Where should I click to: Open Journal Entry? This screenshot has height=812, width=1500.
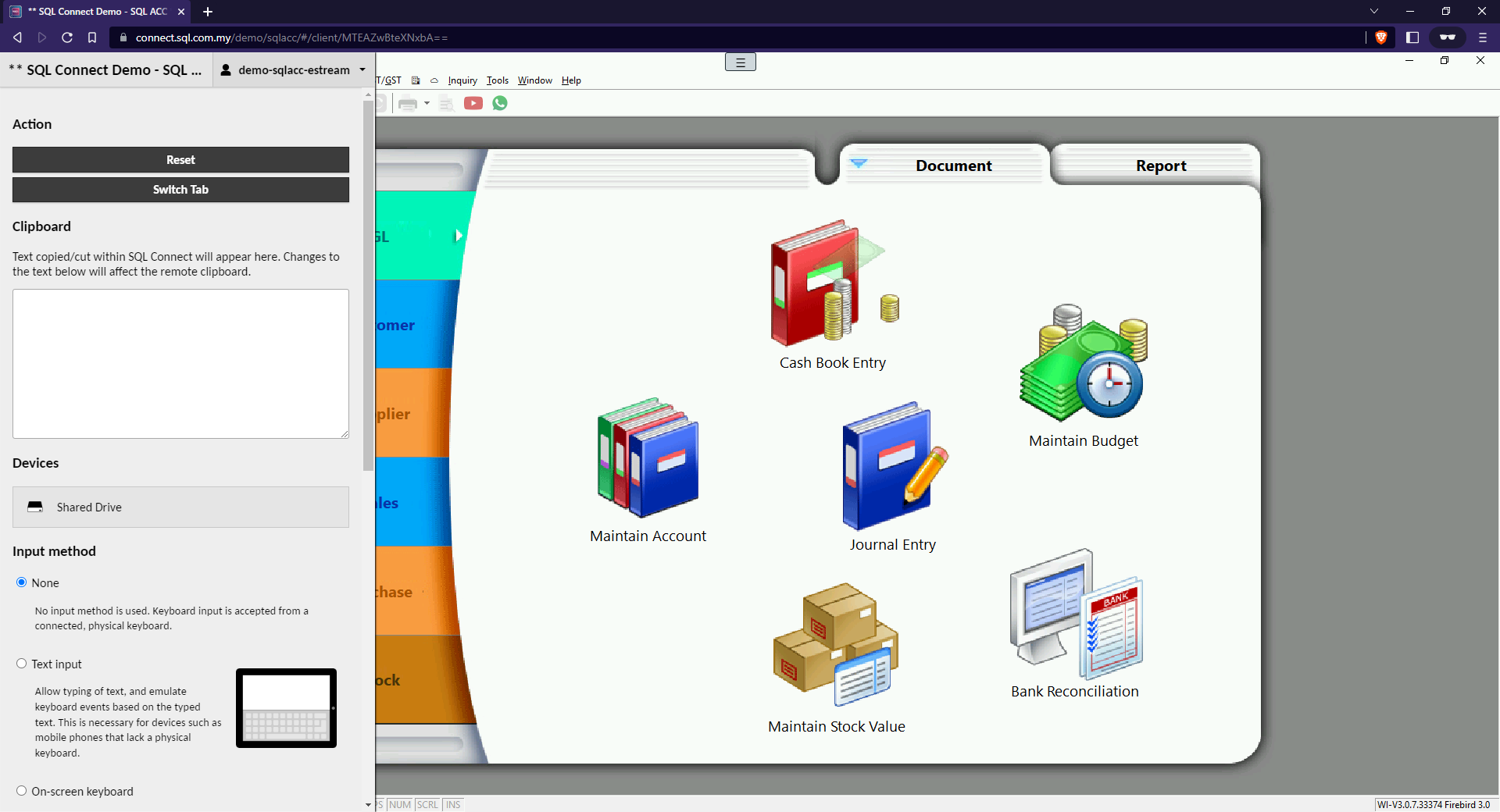[x=892, y=468]
